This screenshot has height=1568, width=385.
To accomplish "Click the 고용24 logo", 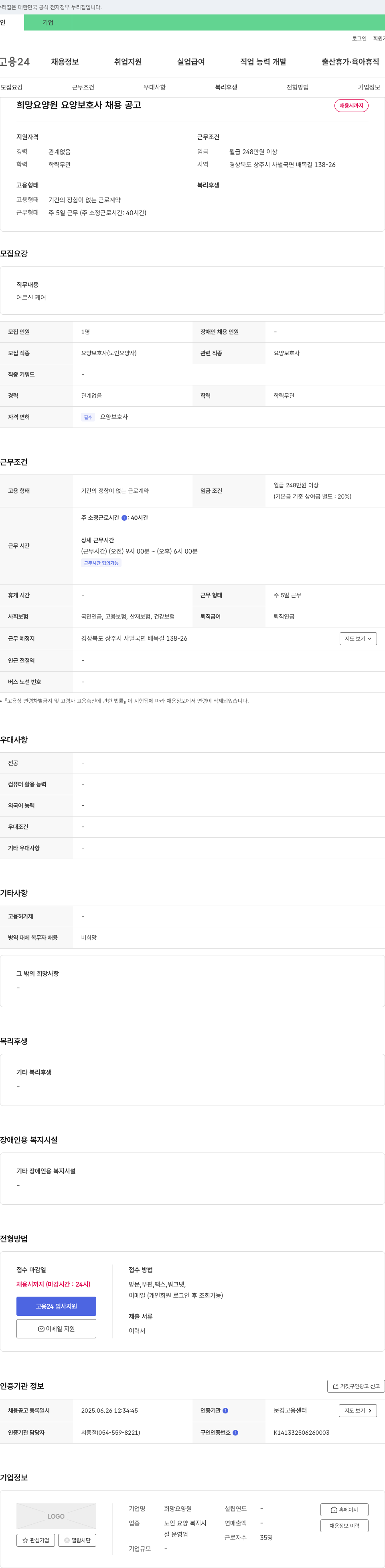I will 14,62.
